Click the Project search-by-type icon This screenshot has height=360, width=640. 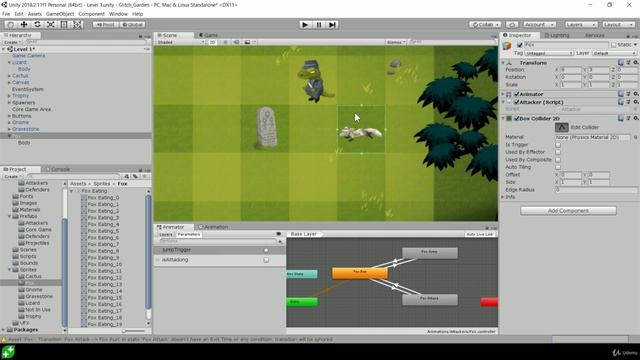coord(127,176)
